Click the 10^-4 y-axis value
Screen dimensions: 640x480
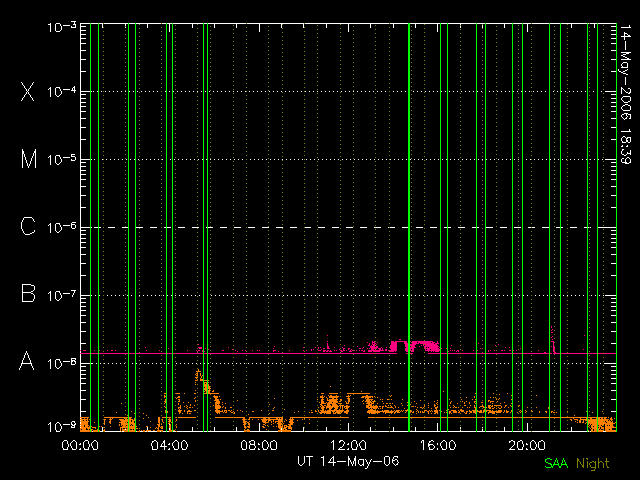pos(62,91)
